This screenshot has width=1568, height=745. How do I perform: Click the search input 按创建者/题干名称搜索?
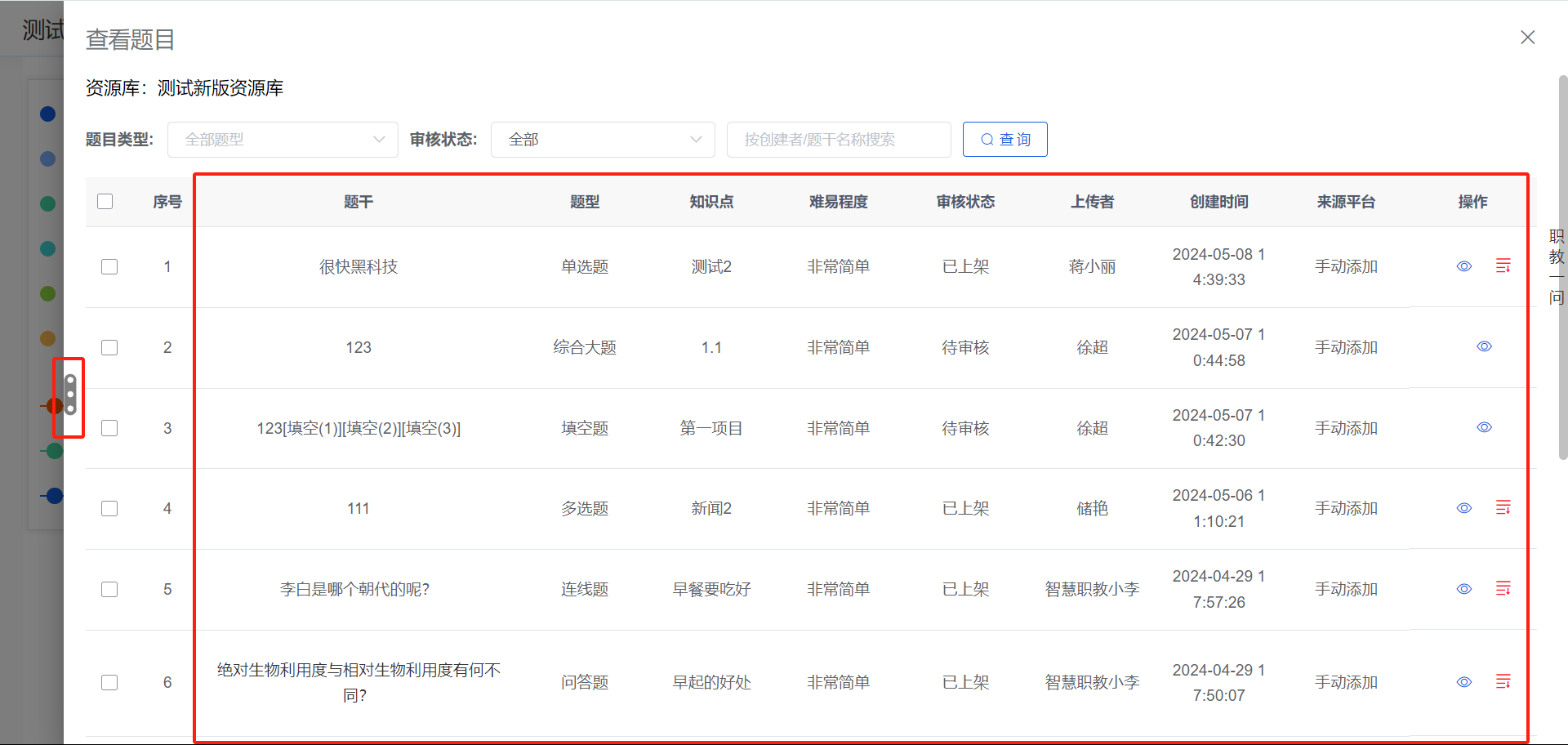point(838,139)
